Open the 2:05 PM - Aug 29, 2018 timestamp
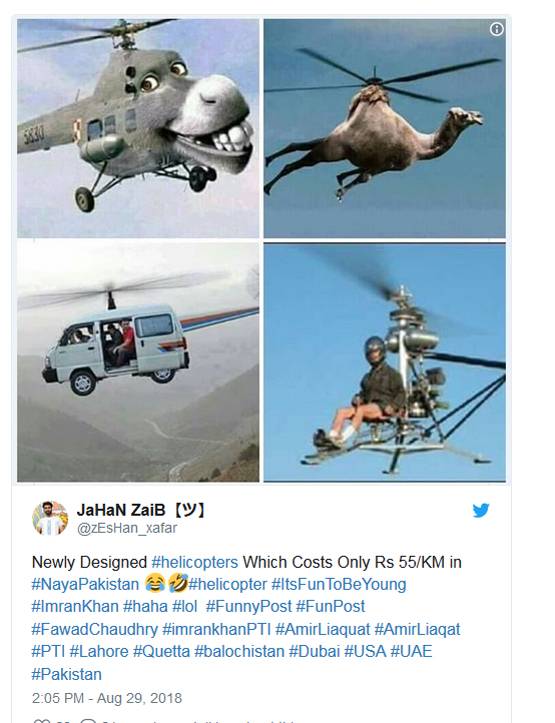Screen dimensions: 555x723 [107, 698]
